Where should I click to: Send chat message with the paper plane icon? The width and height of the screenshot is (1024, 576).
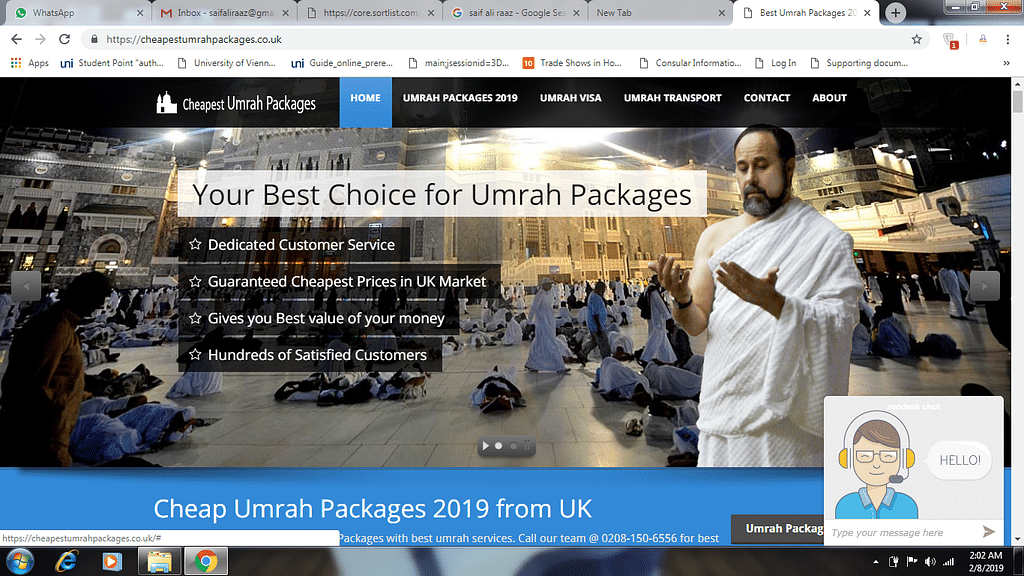point(988,532)
